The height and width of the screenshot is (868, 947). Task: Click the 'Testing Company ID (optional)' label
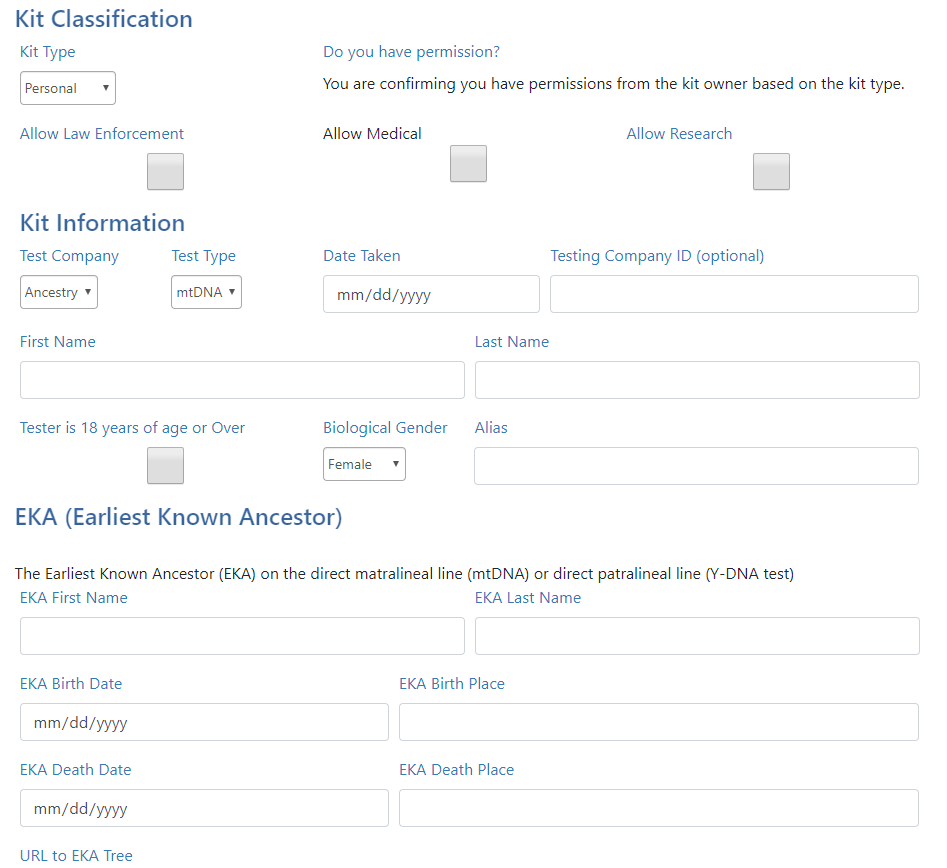657,256
